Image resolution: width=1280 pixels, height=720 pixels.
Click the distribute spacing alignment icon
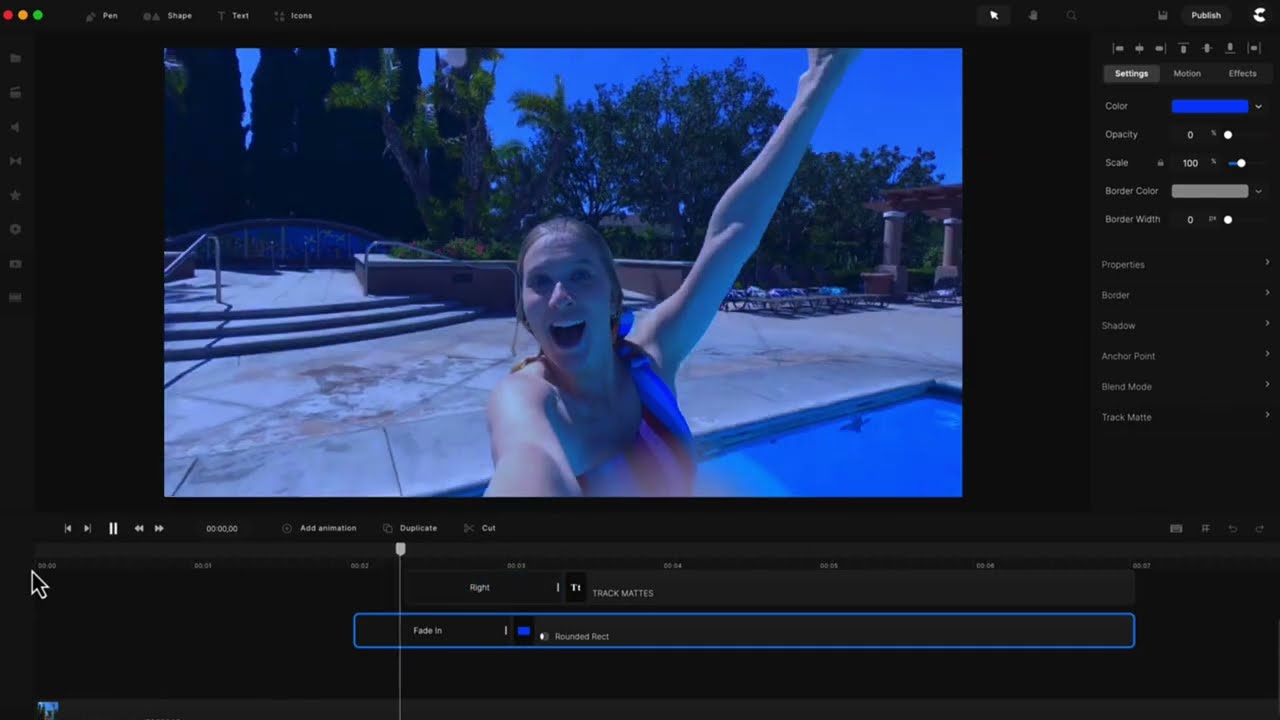click(x=1254, y=48)
